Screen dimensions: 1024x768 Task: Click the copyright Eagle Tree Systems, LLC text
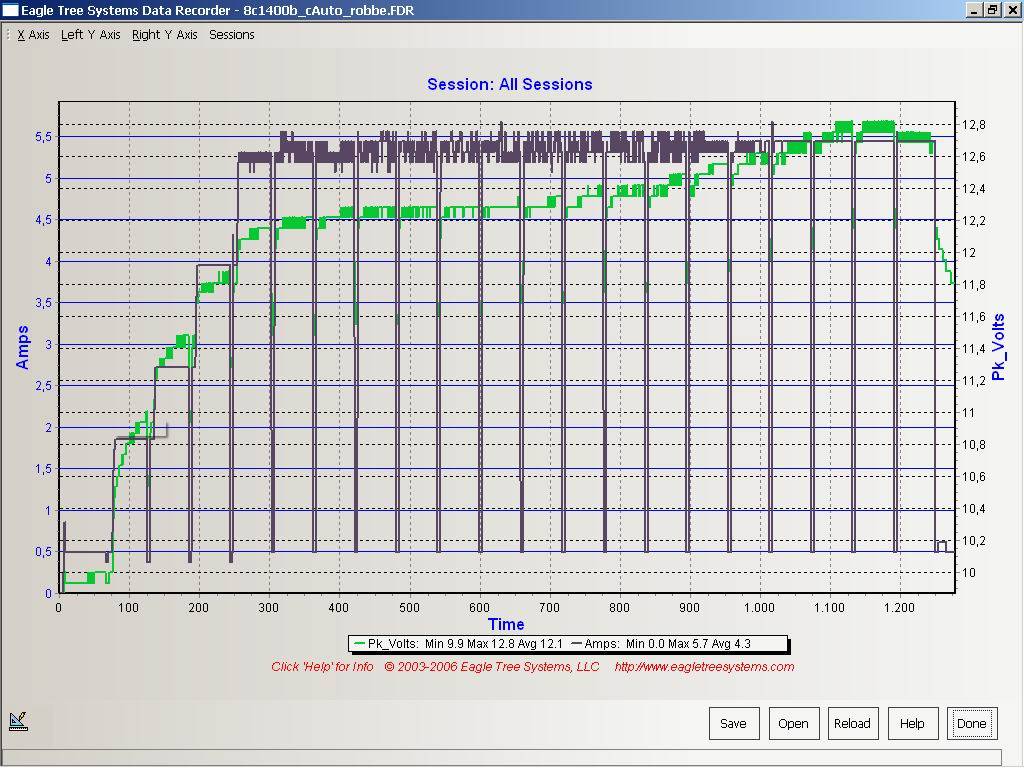[492, 667]
